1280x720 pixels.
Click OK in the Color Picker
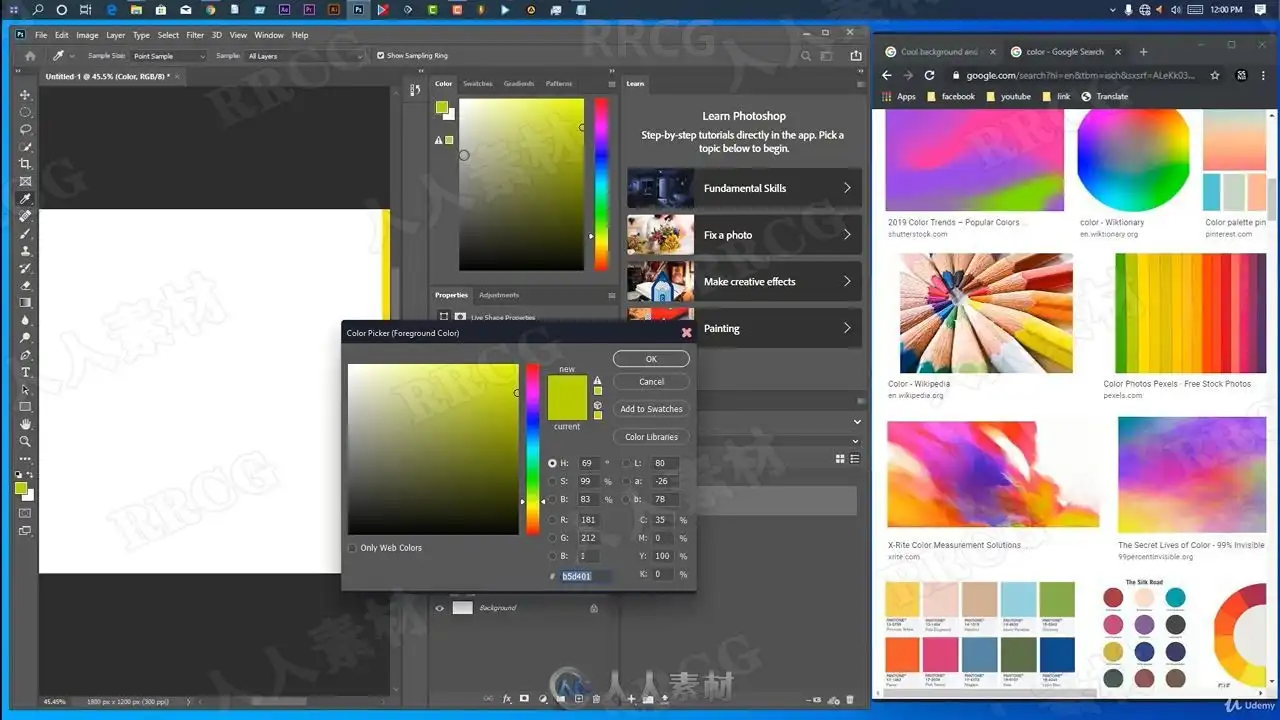point(651,359)
